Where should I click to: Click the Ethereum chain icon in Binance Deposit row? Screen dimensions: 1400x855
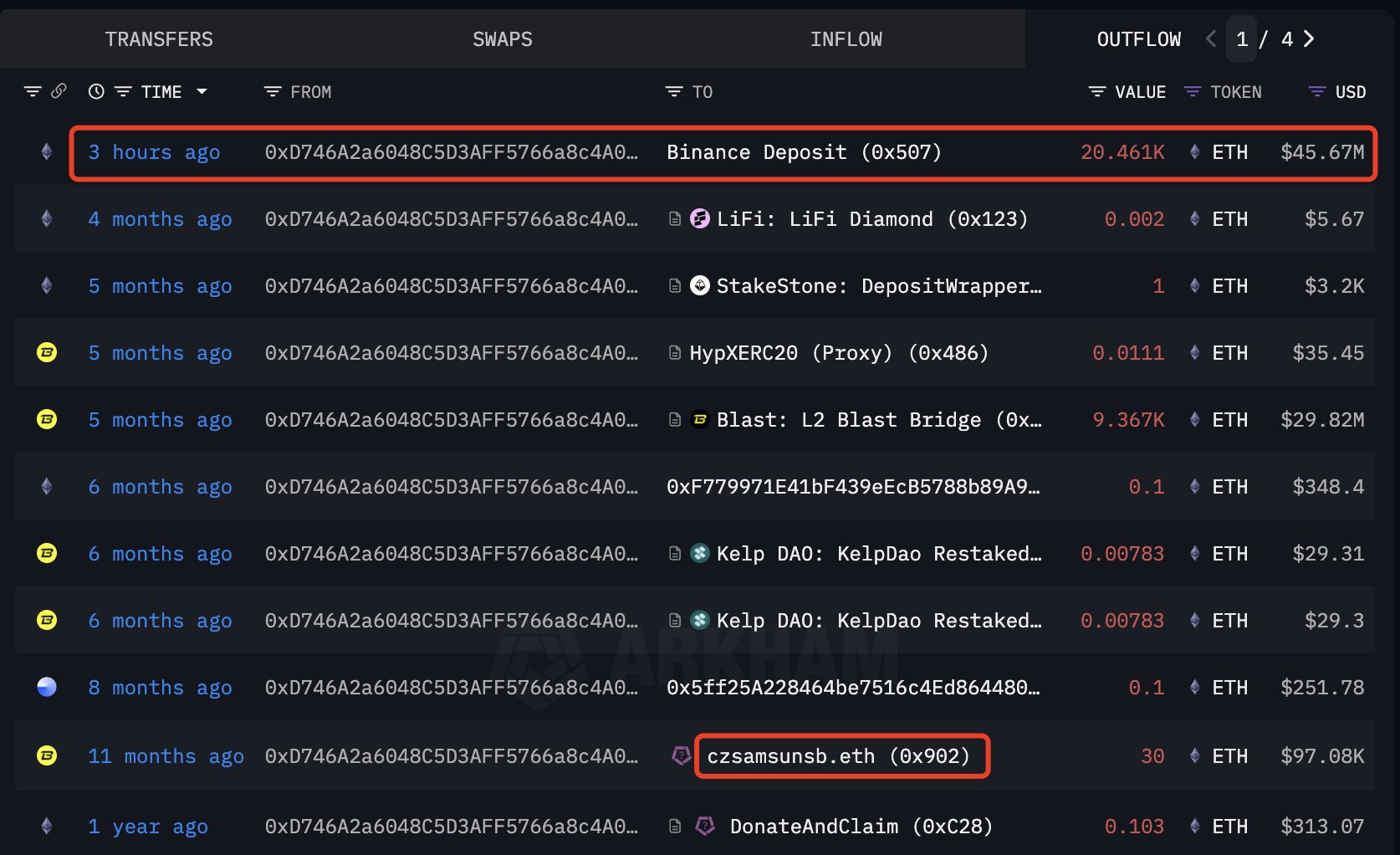tap(47, 151)
